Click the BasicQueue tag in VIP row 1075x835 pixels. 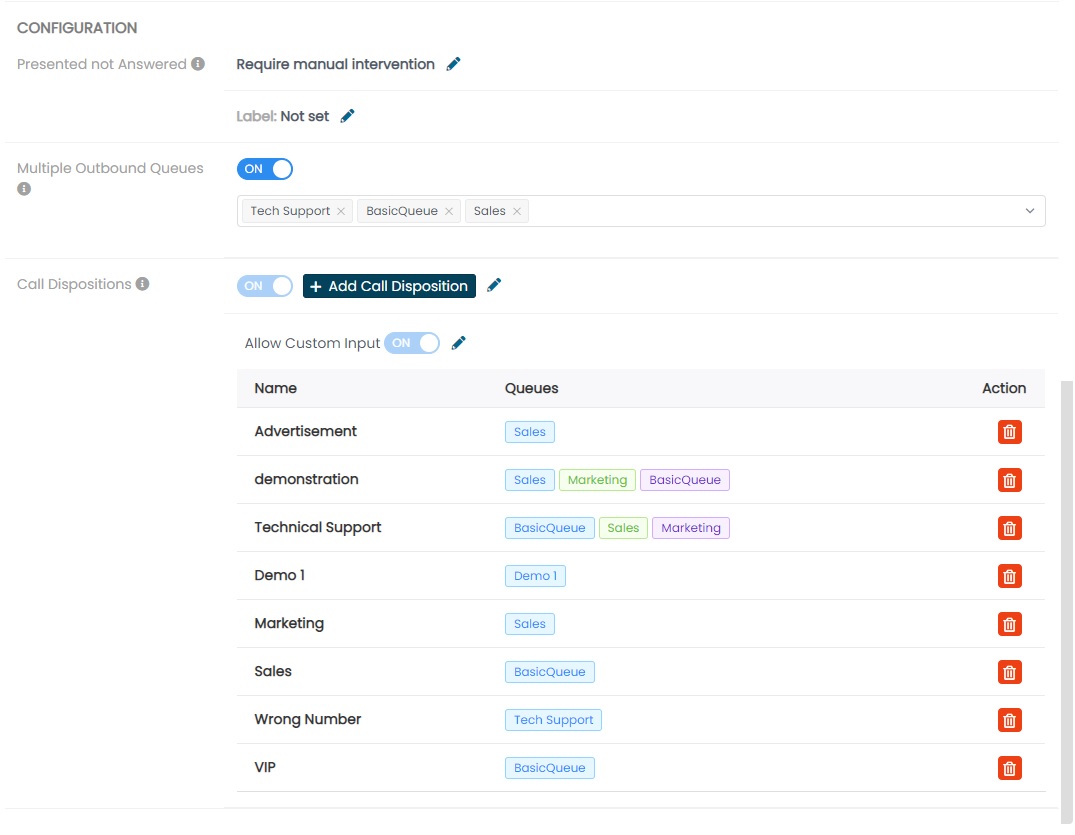coord(550,768)
